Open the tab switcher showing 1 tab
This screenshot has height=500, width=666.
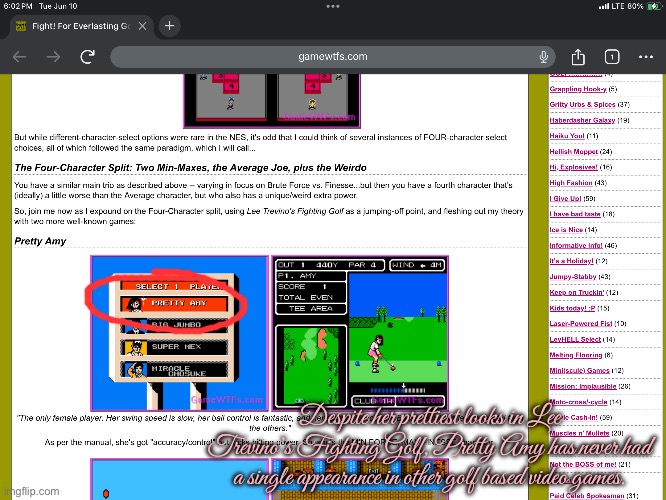[x=612, y=56]
